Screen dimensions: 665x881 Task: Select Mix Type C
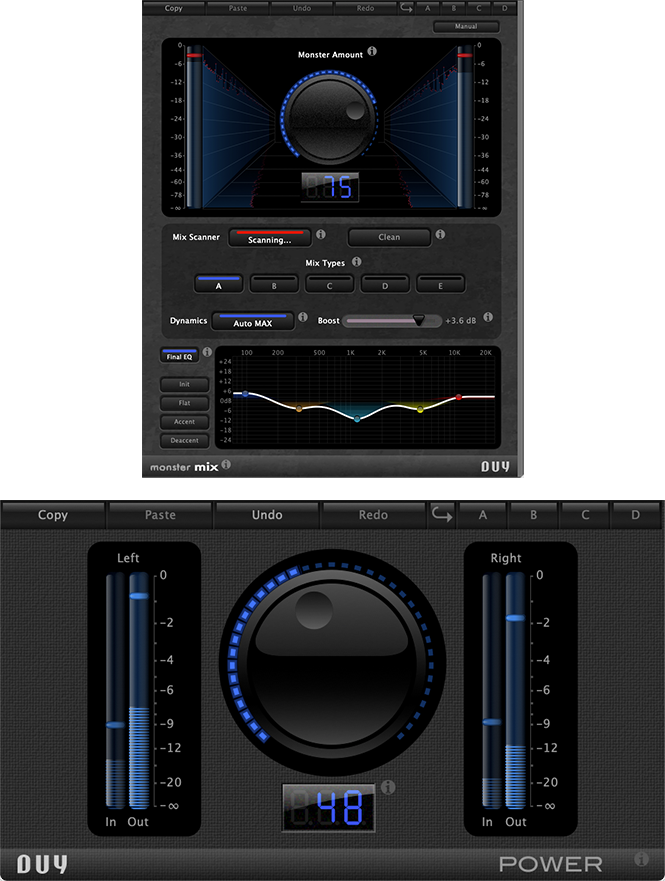(329, 284)
